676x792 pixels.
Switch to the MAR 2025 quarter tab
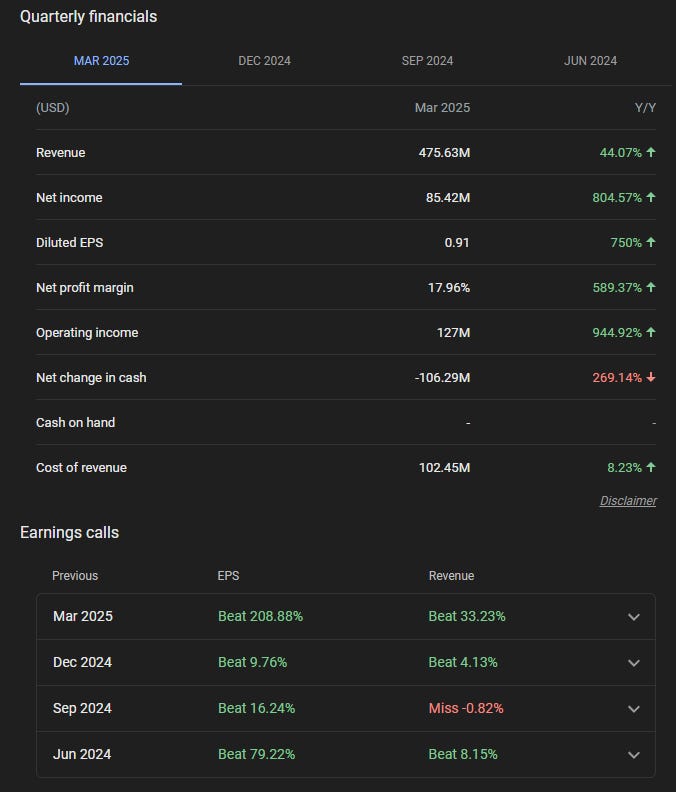click(x=101, y=61)
